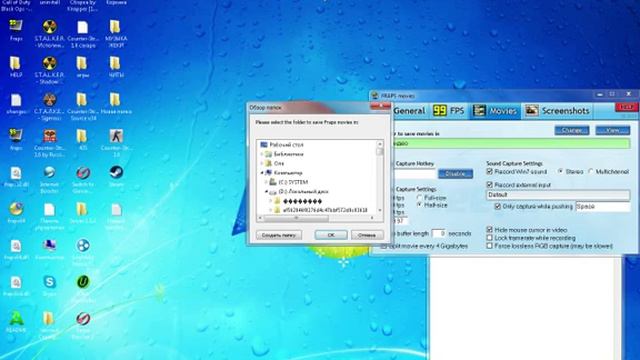Open the green U uninstaller icon
This screenshot has height=360, width=640.
[83, 282]
